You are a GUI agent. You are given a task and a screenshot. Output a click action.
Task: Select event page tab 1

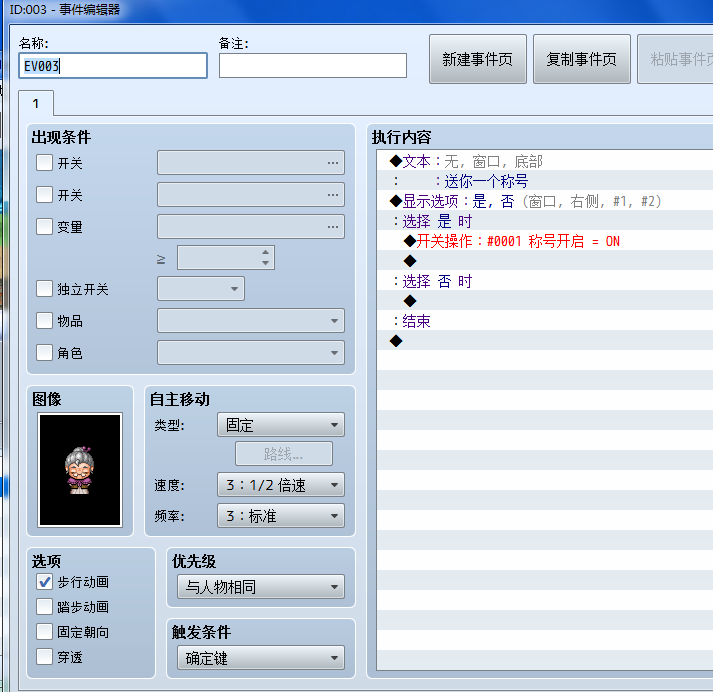[36, 104]
